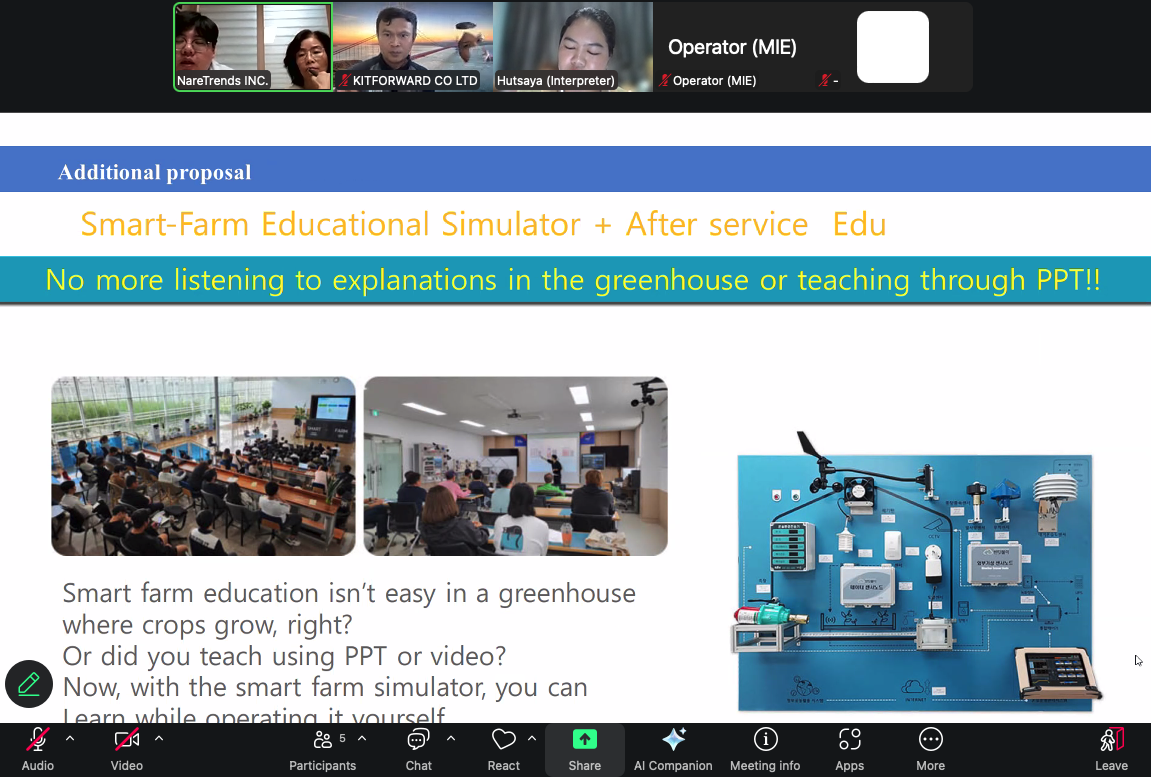Open the Chat panel
The height and width of the screenshot is (777, 1151).
click(418, 749)
